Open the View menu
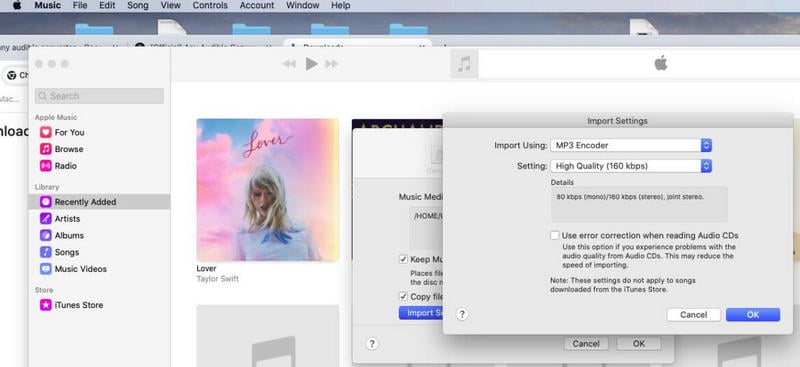The height and width of the screenshot is (367, 800). click(x=170, y=6)
